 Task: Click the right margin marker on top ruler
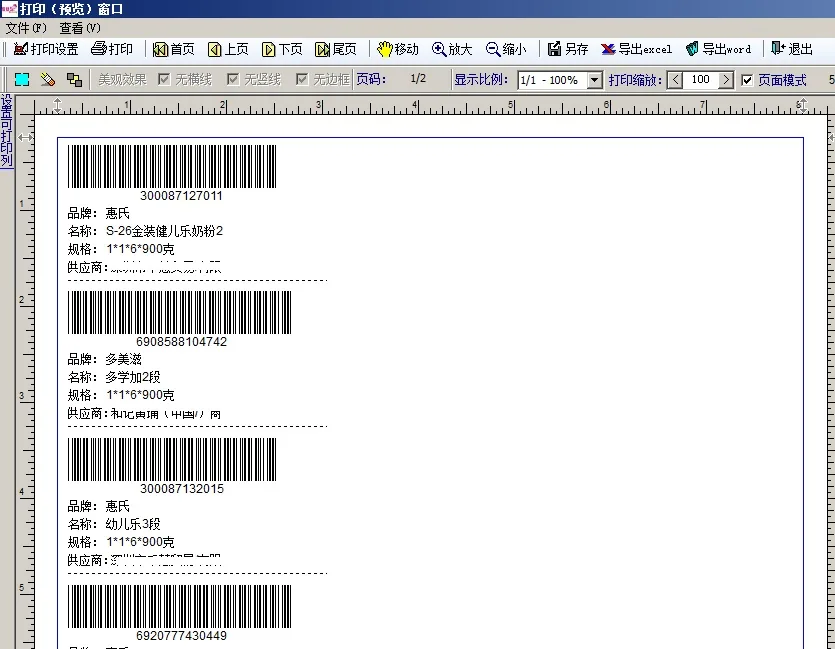802,105
